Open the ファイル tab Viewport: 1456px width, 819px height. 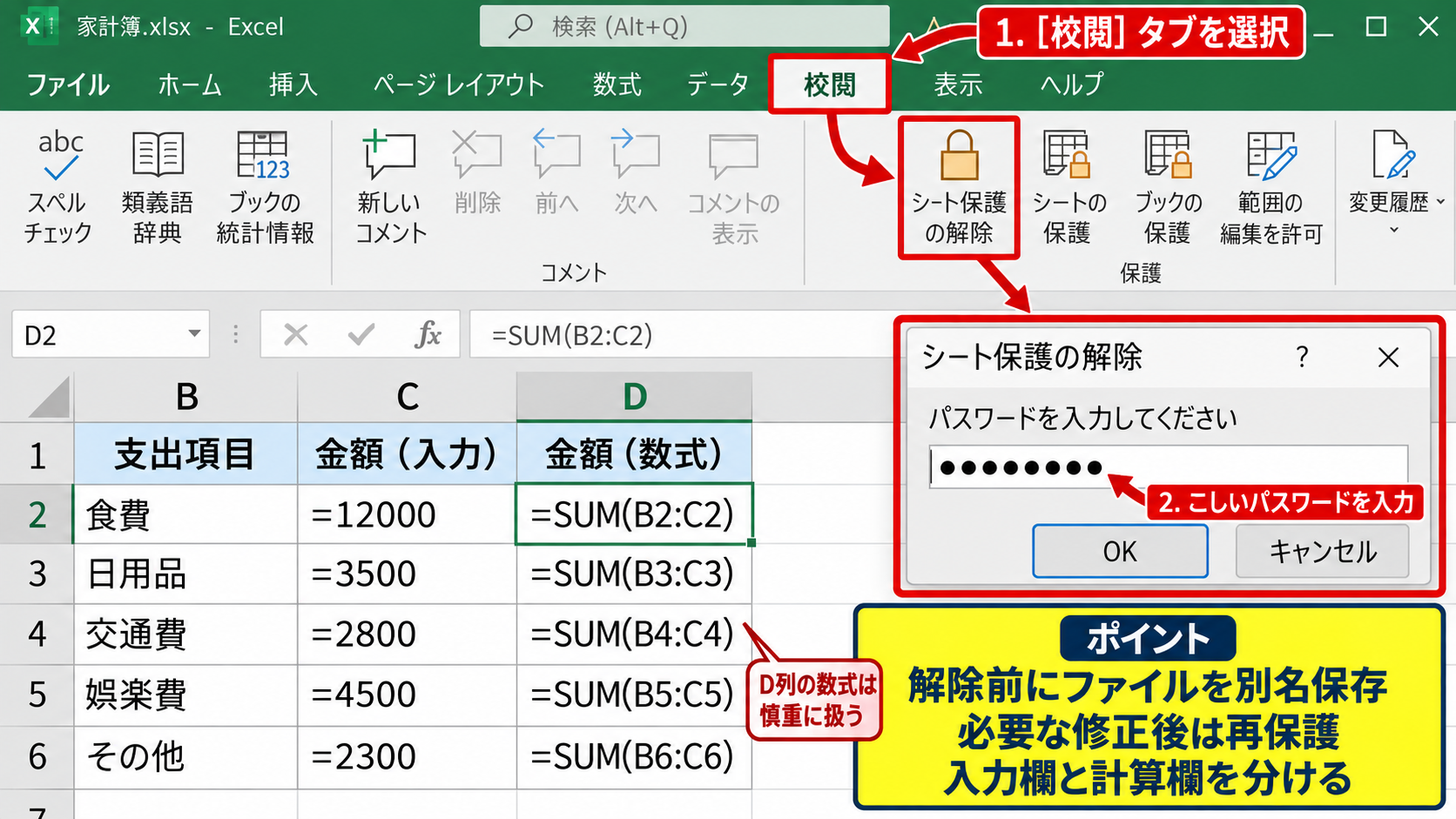[68, 84]
